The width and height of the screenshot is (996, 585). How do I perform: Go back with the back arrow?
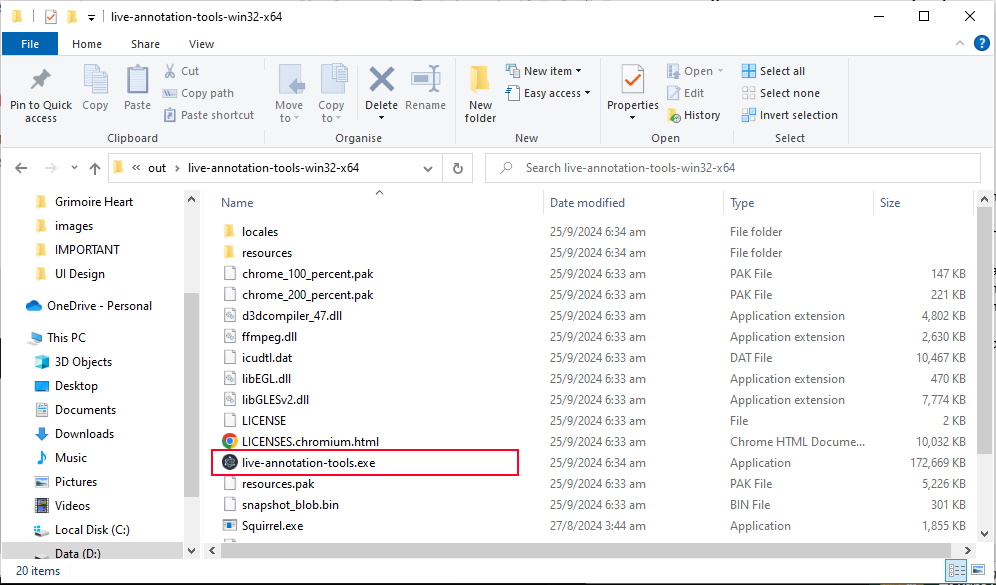[x=21, y=168]
